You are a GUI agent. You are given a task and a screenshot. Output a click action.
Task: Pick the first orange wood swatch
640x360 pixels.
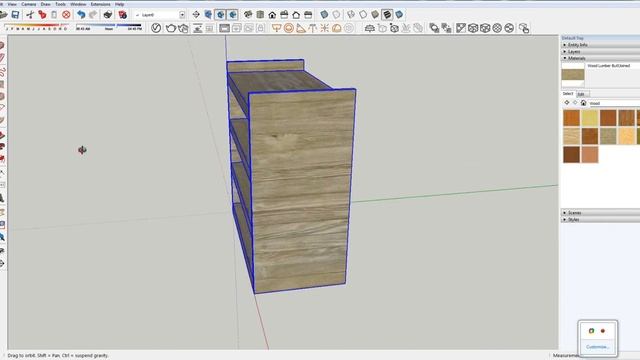[x=571, y=118]
